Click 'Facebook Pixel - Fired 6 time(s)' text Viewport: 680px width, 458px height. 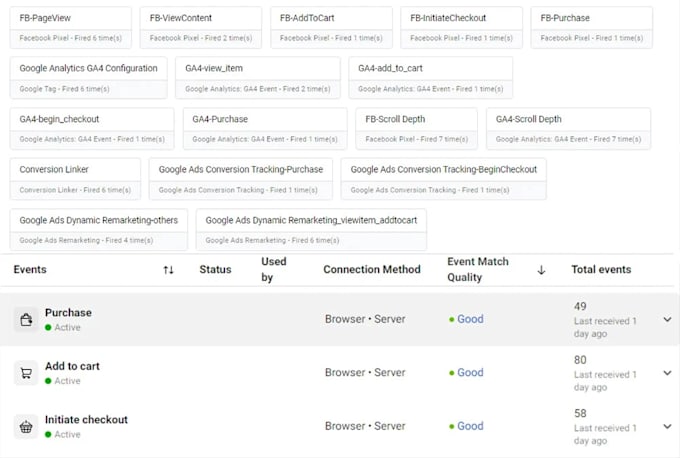coord(71,38)
